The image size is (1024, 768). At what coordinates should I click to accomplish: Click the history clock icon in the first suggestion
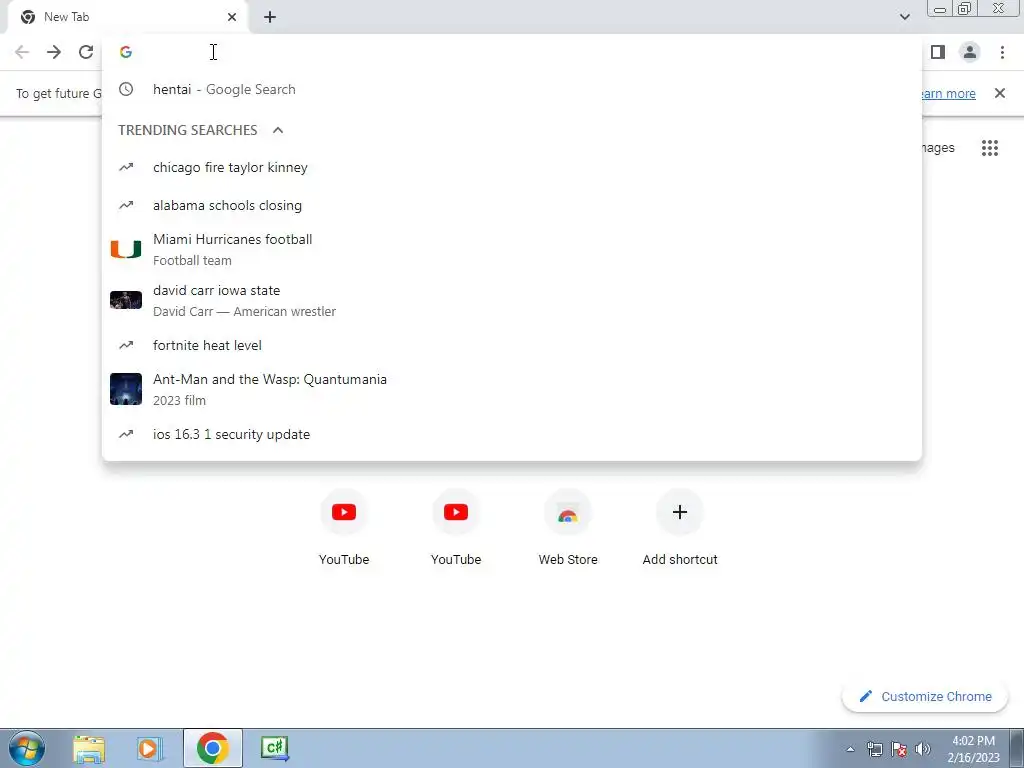point(126,89)
